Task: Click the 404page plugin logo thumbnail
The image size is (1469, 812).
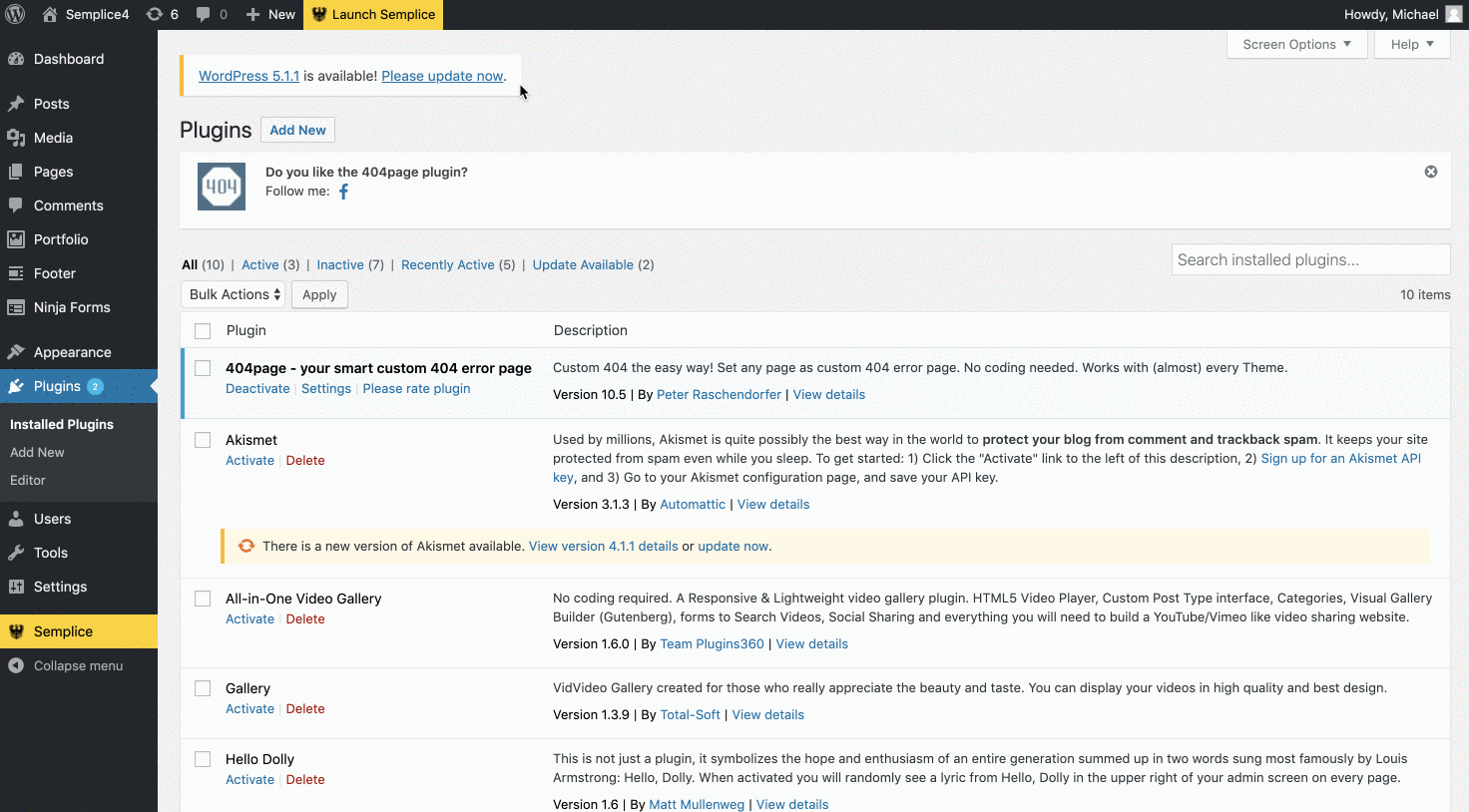Action: click(222, 187)
